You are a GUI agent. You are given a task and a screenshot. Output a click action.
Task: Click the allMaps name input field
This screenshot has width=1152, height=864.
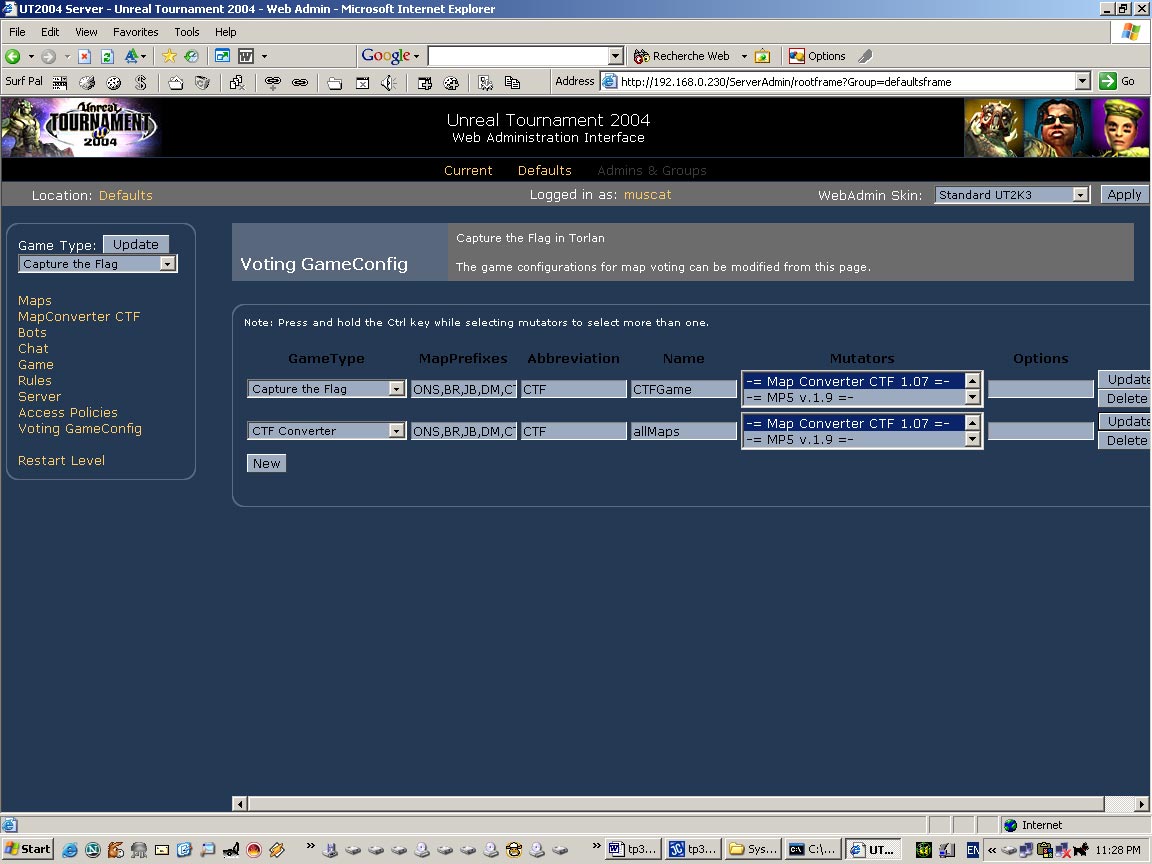683,431
